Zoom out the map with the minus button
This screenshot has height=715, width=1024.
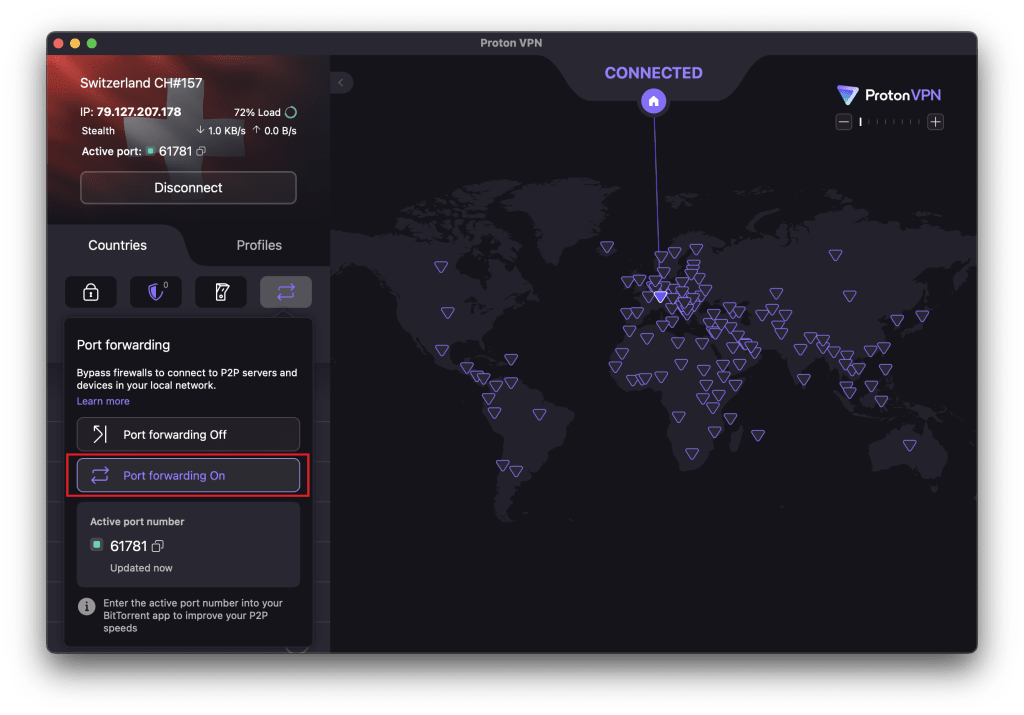click(x=844, y=122)
